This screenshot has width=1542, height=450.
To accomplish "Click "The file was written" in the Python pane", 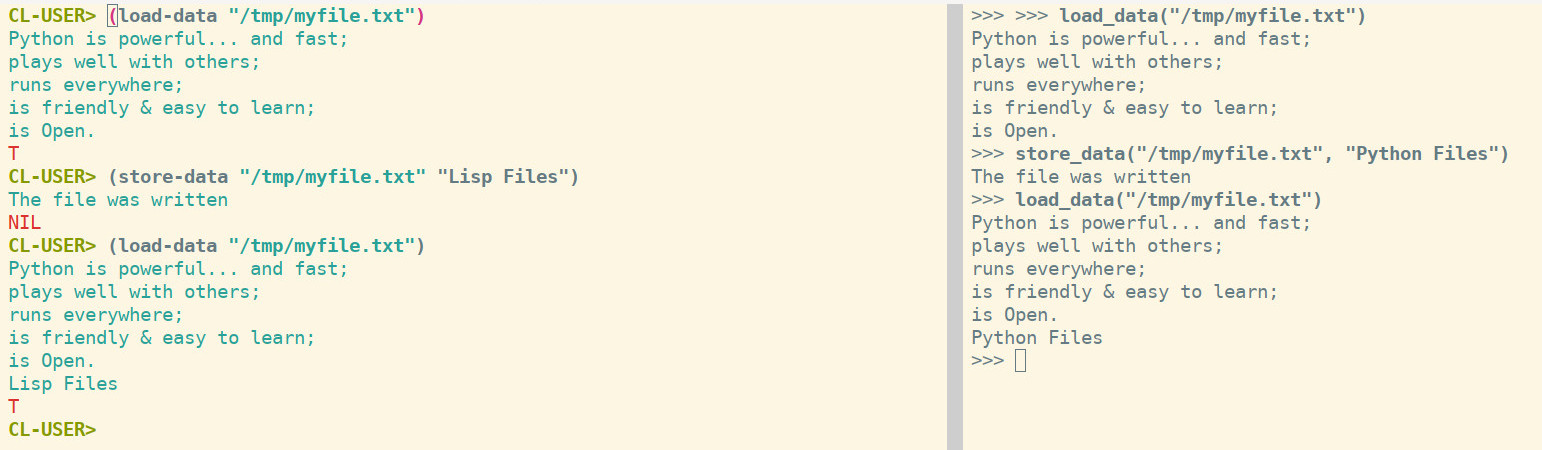I will [1081, 177].
